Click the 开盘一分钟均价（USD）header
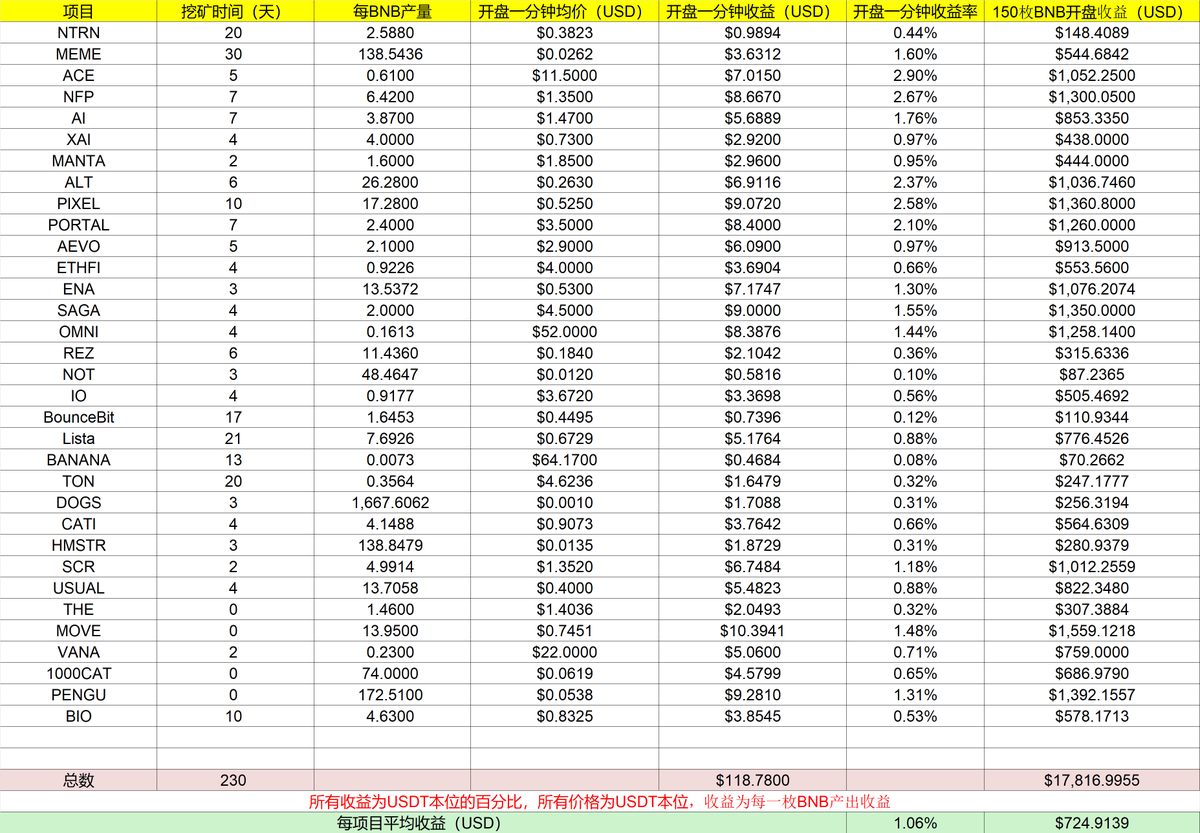The width and height of the screenshot is (1200, 833). [564, 11]
